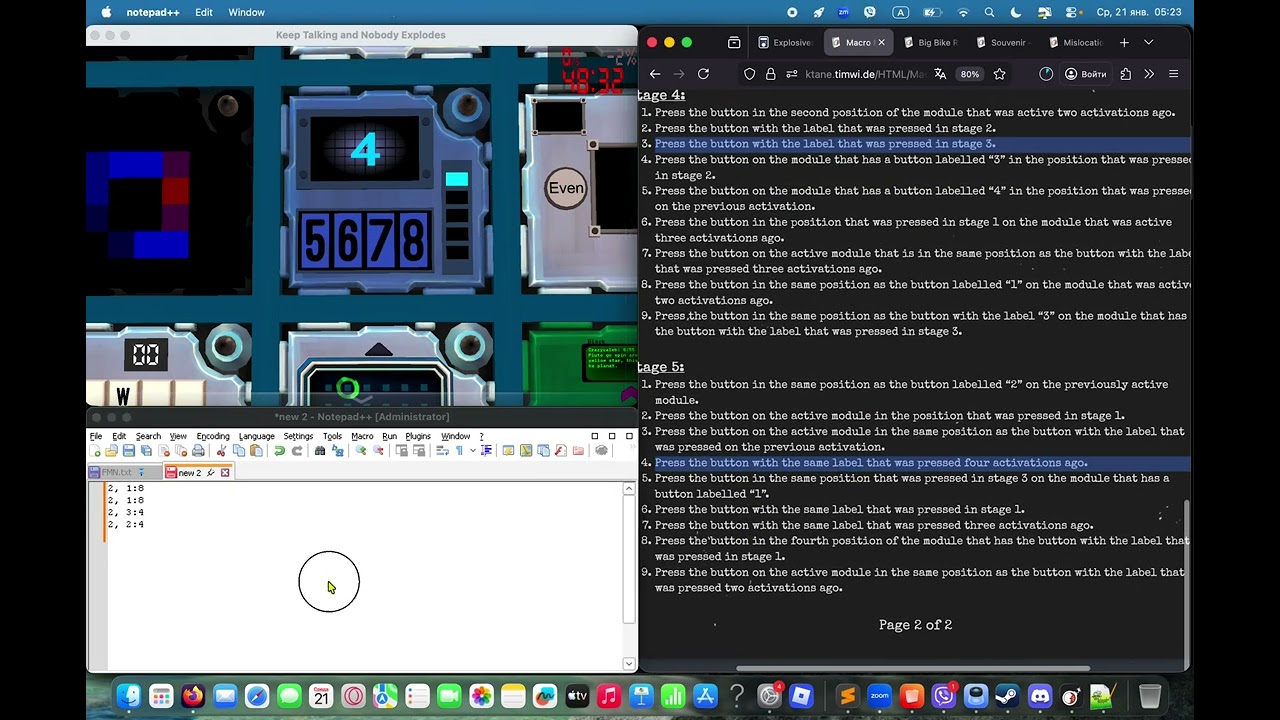Open the Copy icon in Notepad++ toolbar
1280x720 pixels.
(x=238, y=451)
